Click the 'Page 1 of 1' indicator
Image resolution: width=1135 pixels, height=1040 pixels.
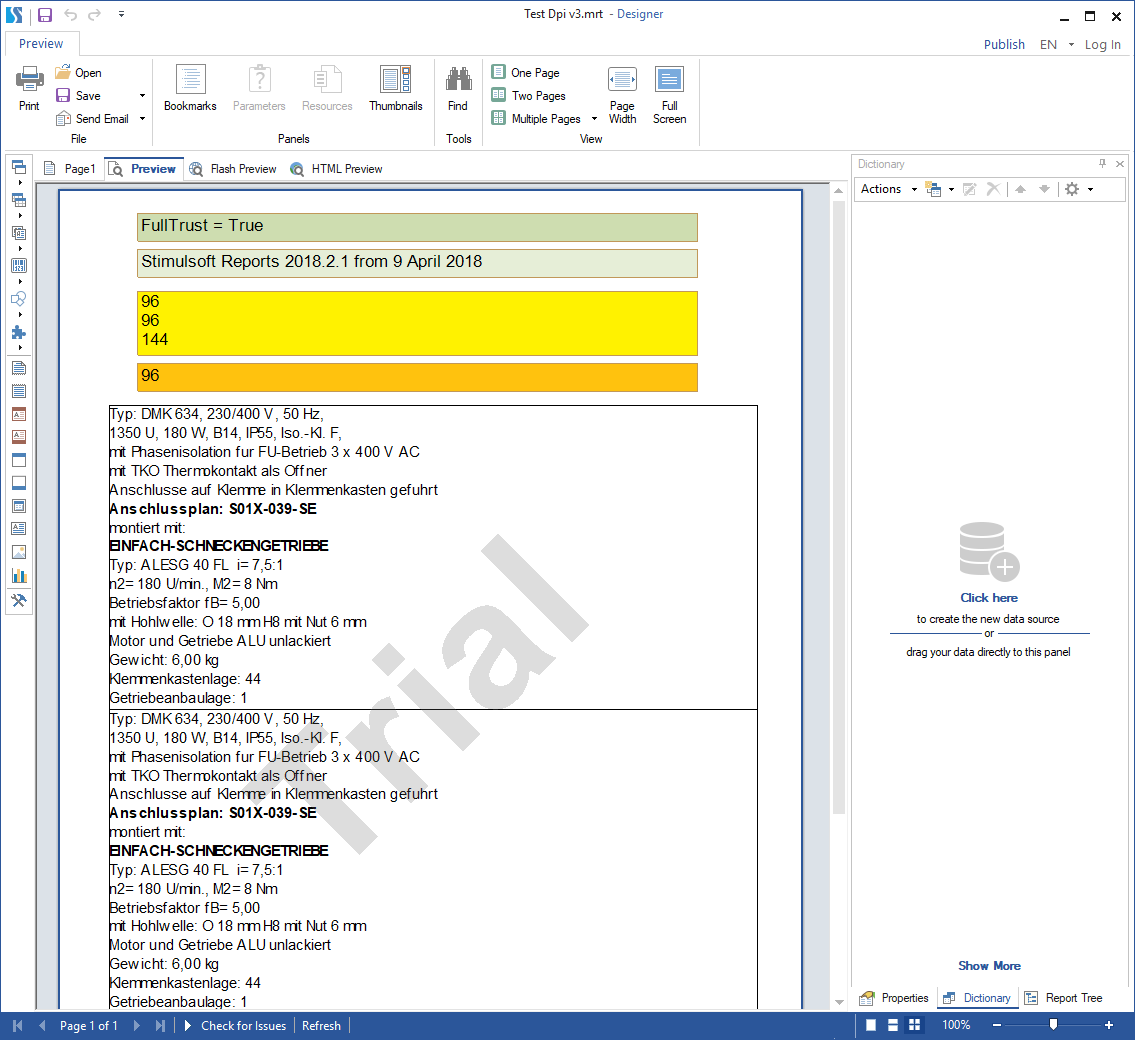[x=88, y=1026]
